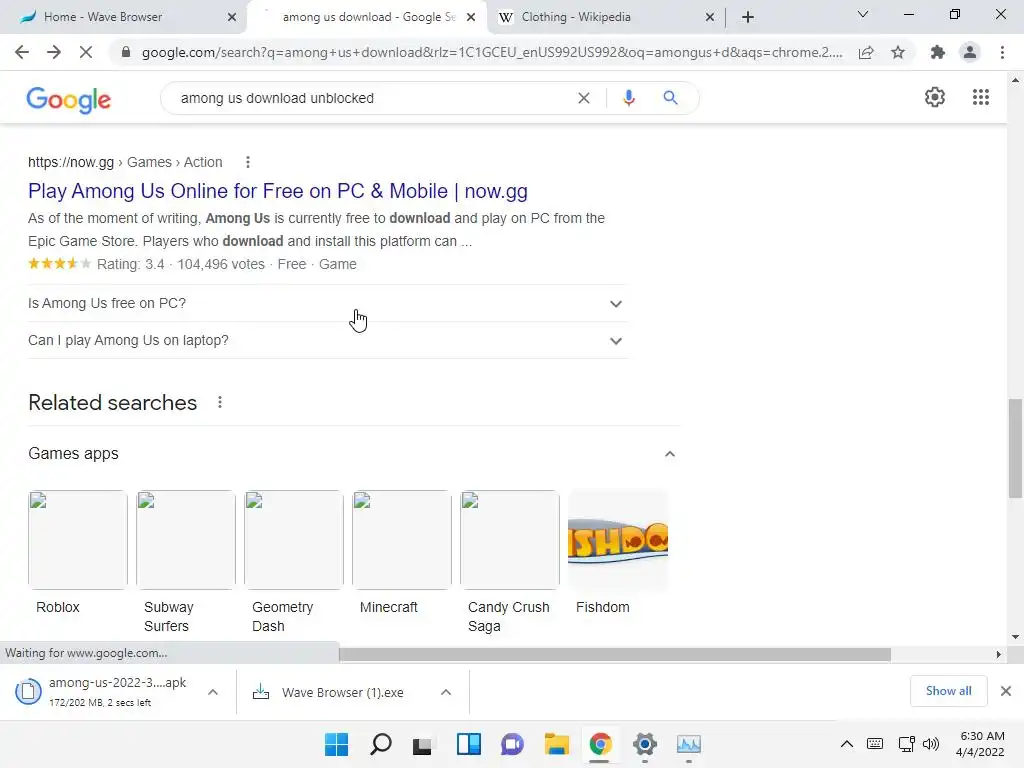Open a new browser tab
The width and height of the screenshot is (1024, 768).
pos(748,17)
